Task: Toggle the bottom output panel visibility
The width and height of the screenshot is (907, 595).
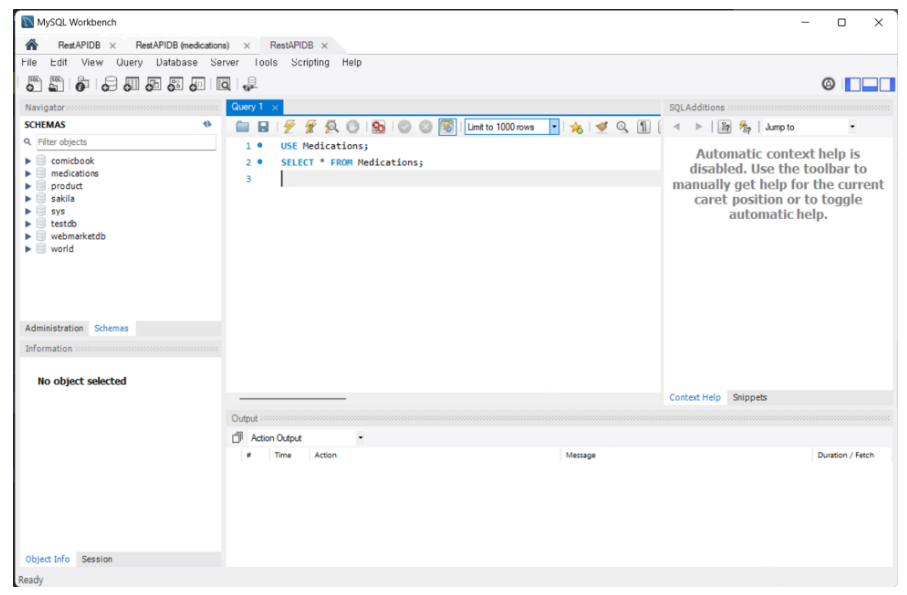Action: coord(870,84)
